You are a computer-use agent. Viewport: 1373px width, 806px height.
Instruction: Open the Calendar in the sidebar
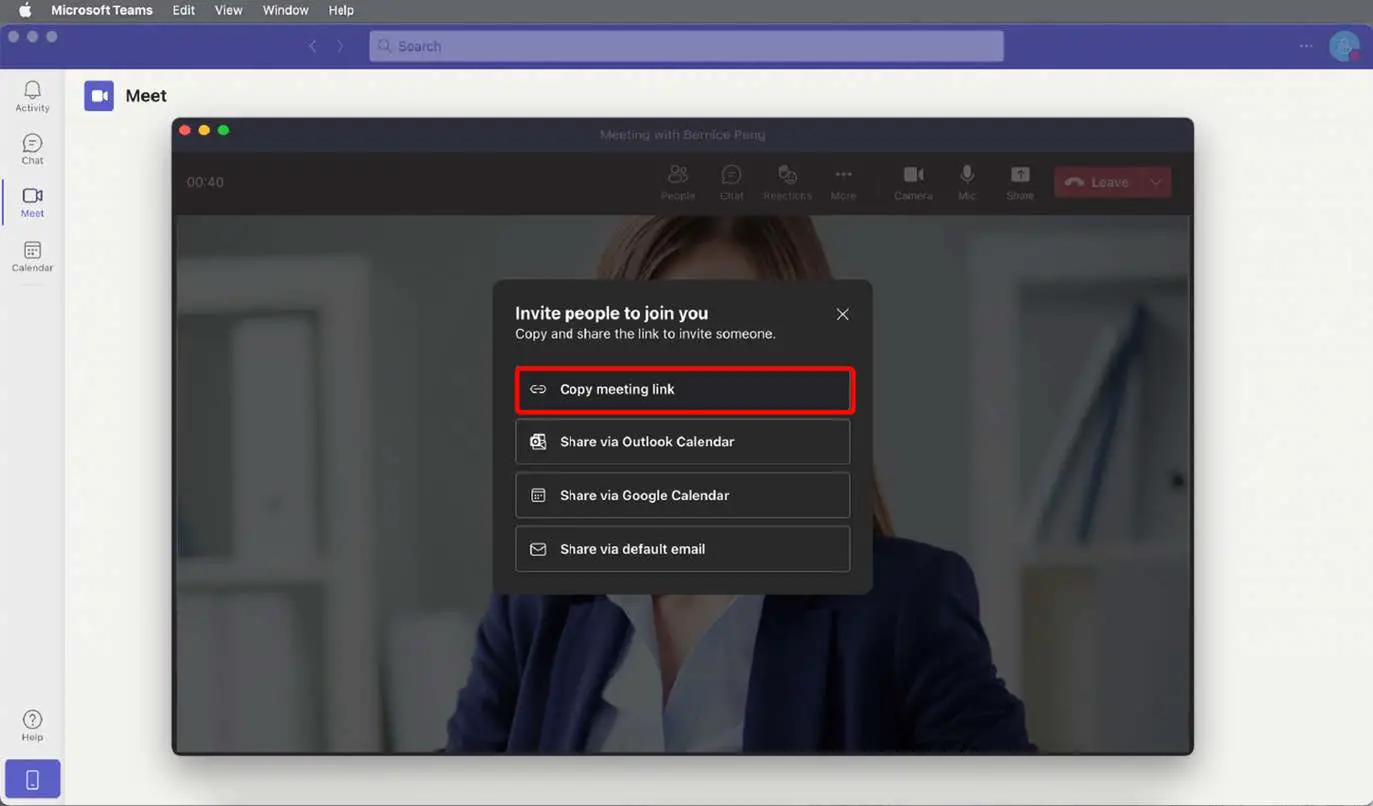(32, 256)
